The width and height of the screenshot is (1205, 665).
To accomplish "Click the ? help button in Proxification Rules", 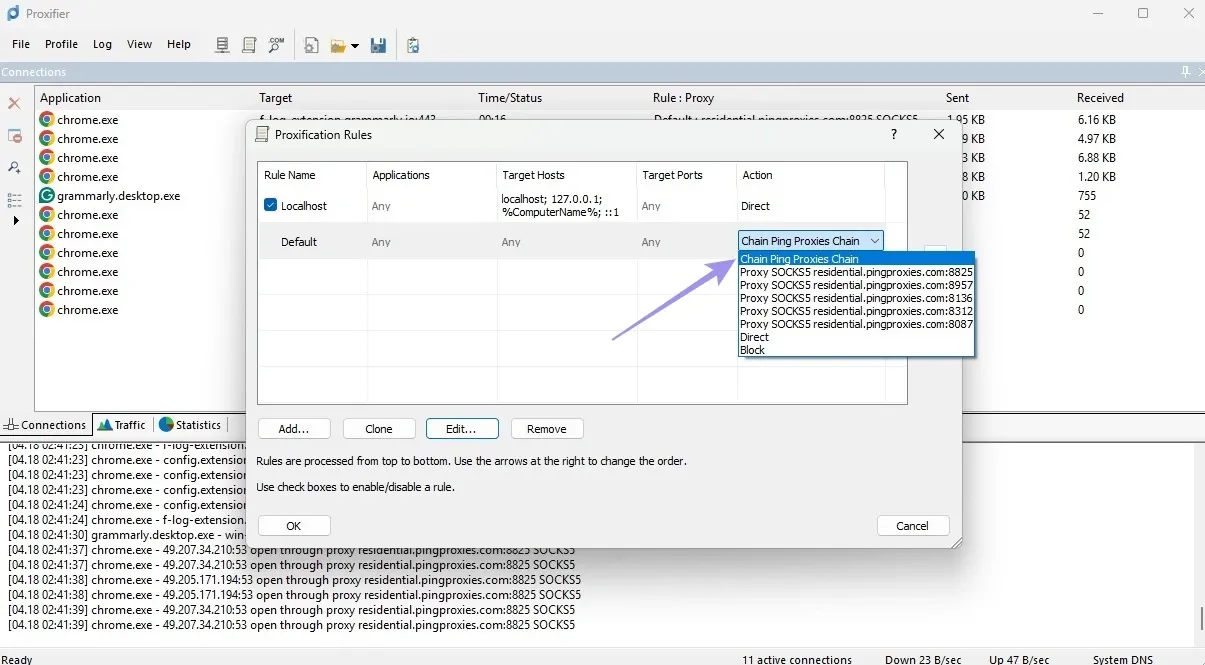I will coord(894,134).
